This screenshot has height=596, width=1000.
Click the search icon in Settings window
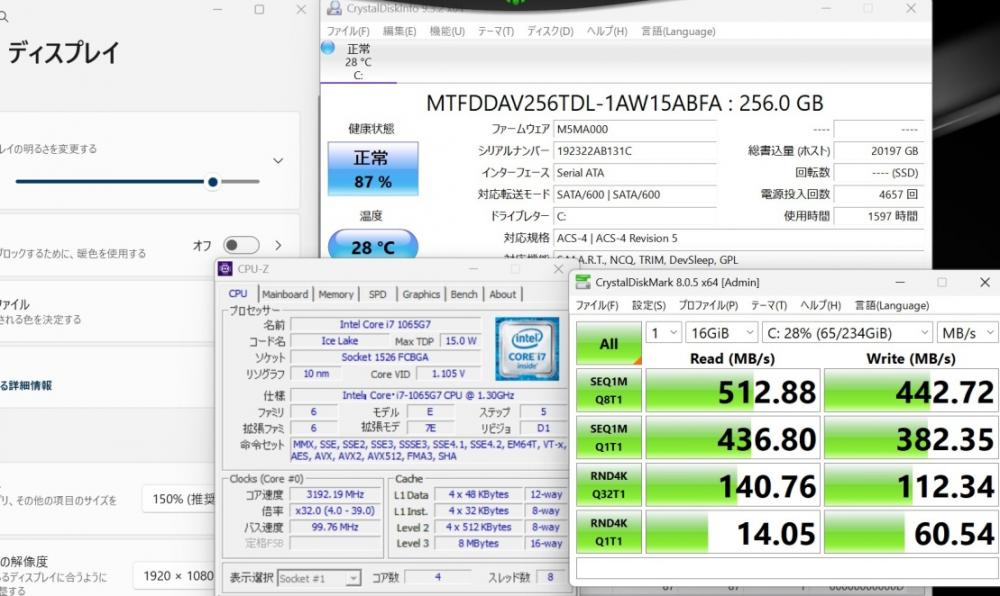(x=3, y=17)
